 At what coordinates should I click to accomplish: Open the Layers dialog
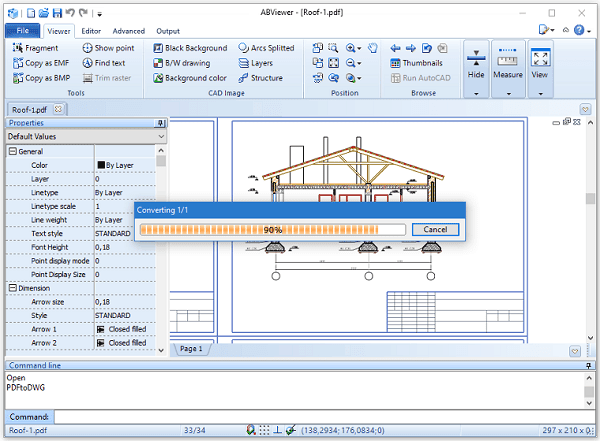[x=256, y=63]
